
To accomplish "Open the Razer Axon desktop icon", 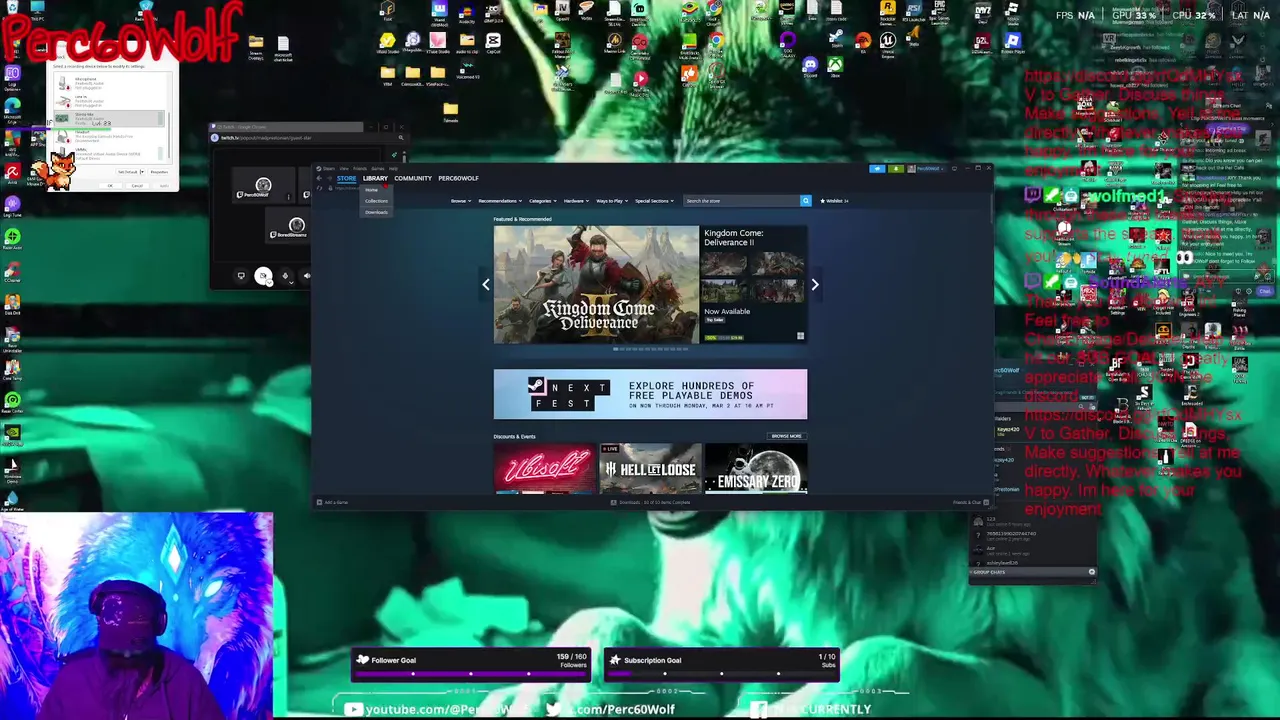I will [x=13, y=241].
